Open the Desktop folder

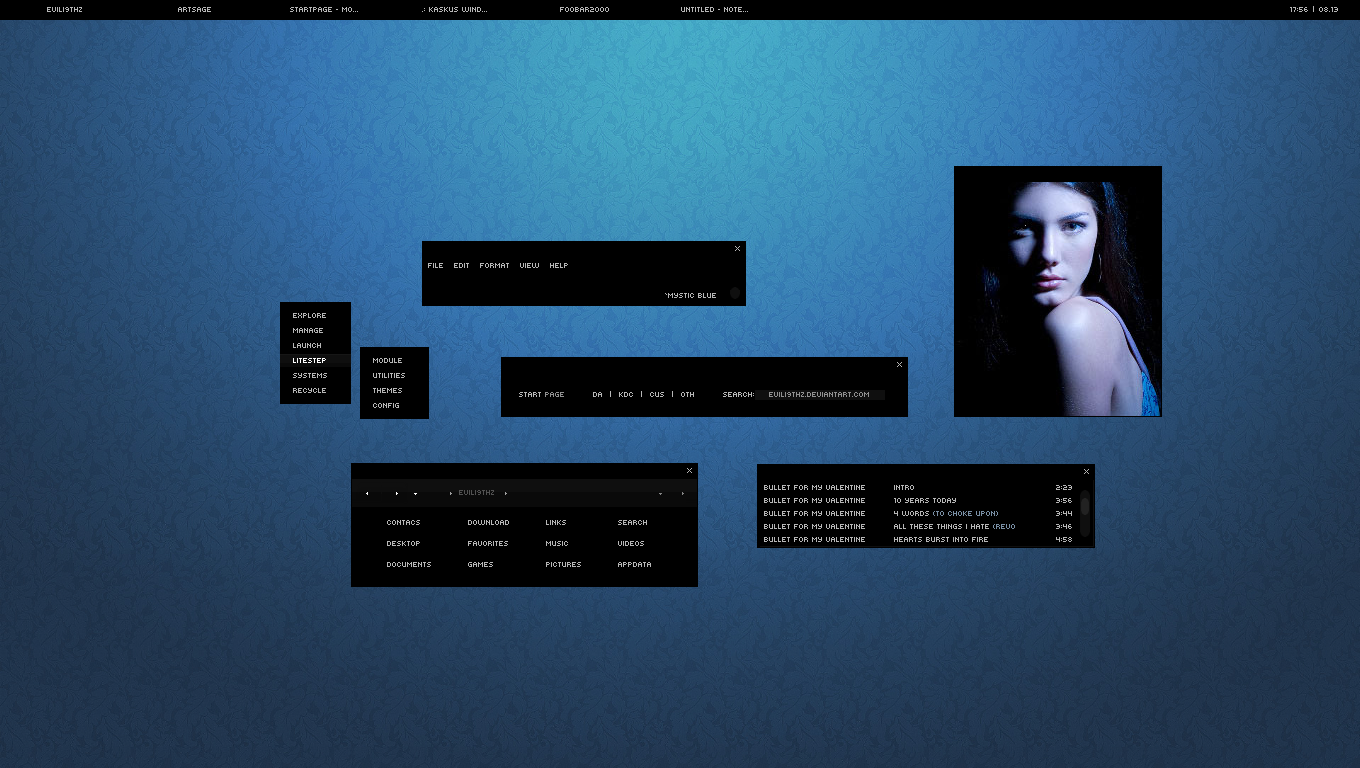[x=403, y=543]
